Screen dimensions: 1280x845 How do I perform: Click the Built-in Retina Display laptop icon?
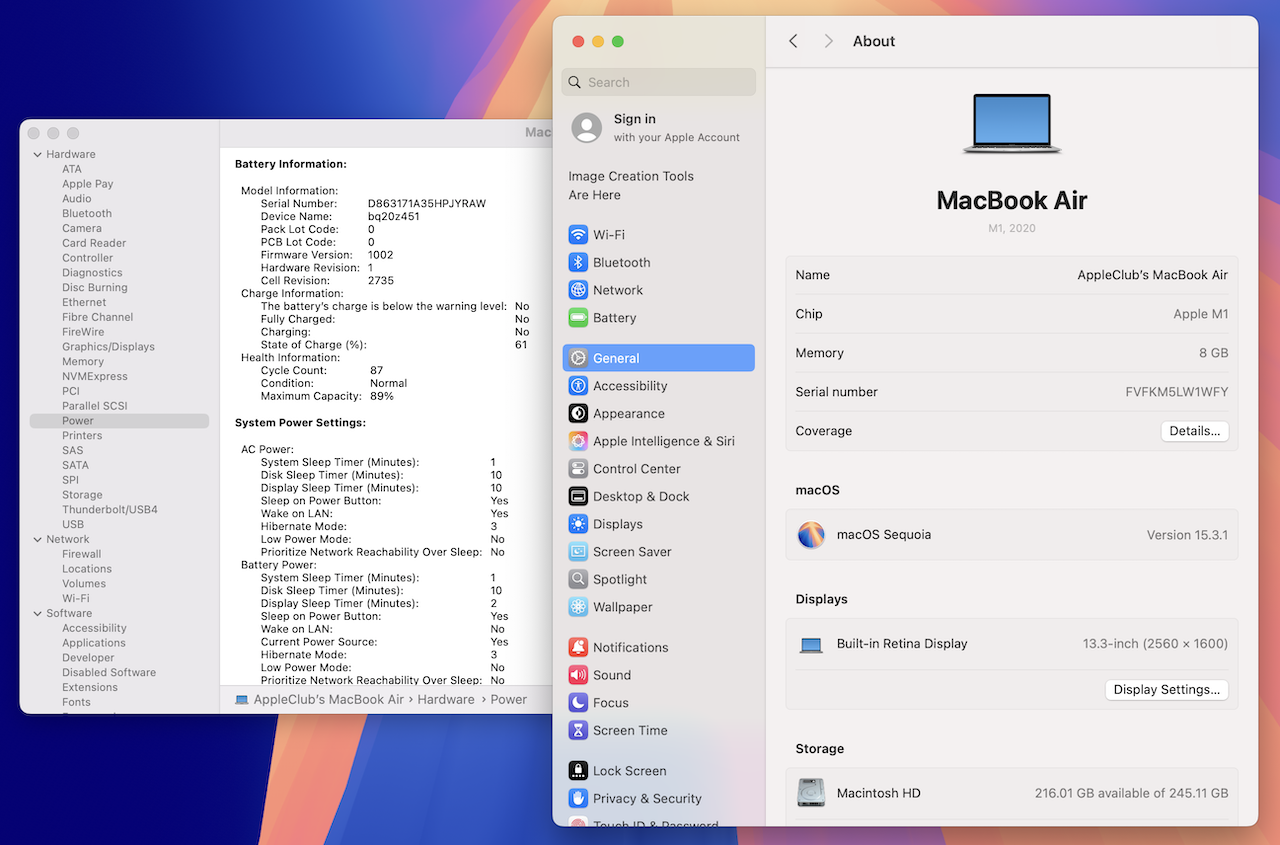point(811,645)
